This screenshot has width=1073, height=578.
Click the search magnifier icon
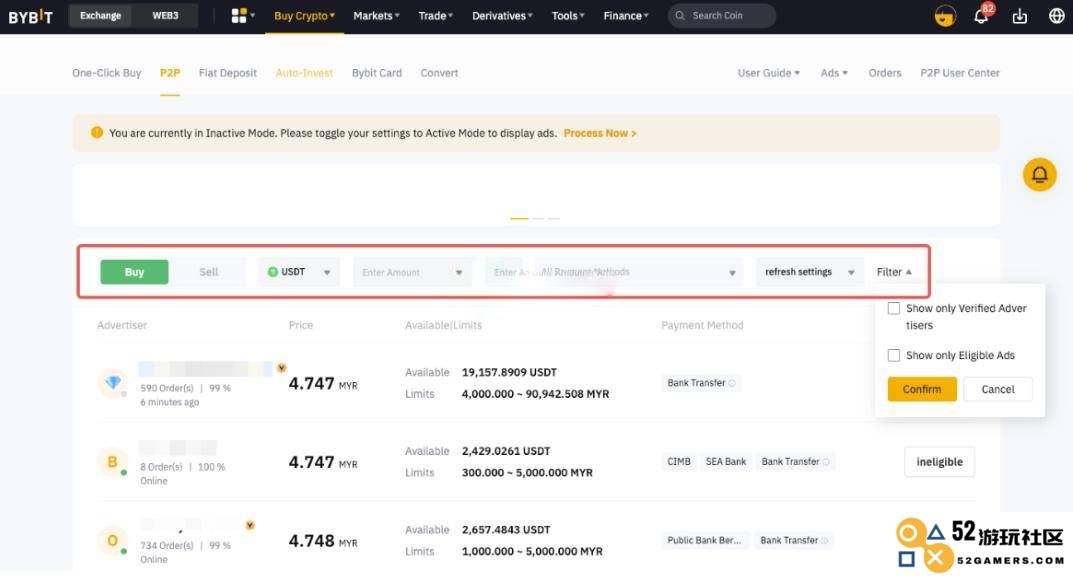[x=680, y=16]
